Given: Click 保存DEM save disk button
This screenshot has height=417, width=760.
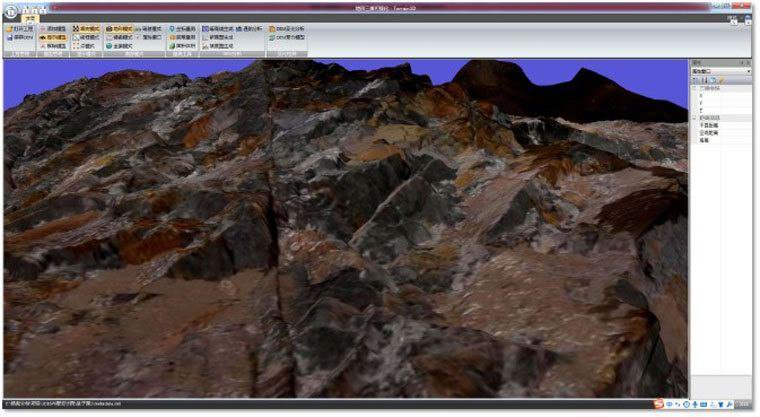Looking at the screenshot, I should coord(19,37).
